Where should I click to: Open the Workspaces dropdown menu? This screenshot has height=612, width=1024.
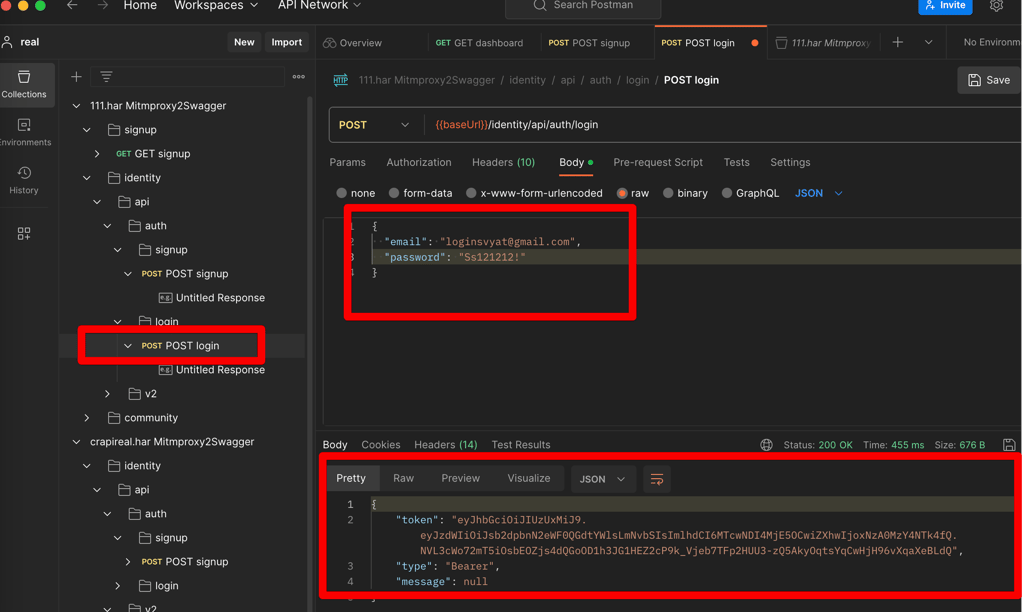pos(216,5)
